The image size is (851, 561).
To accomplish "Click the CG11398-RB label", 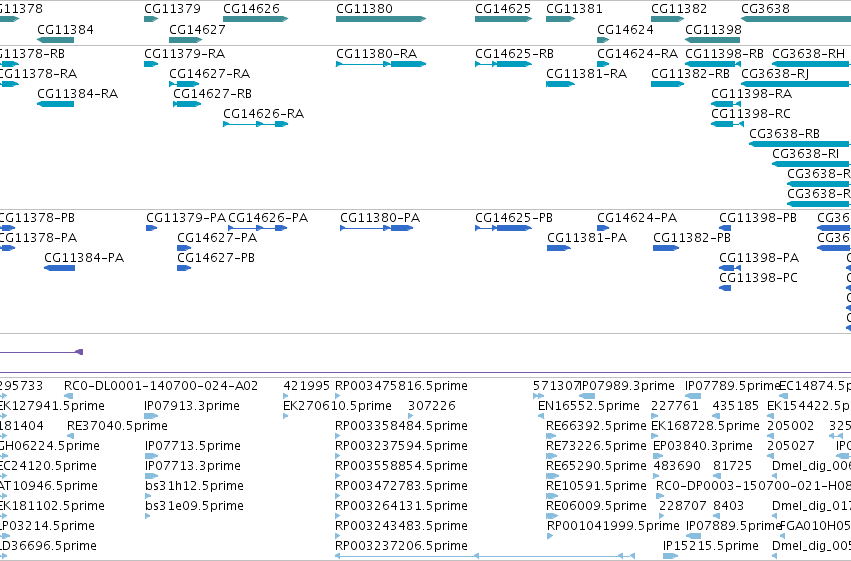I will click(x=725, y=54).
